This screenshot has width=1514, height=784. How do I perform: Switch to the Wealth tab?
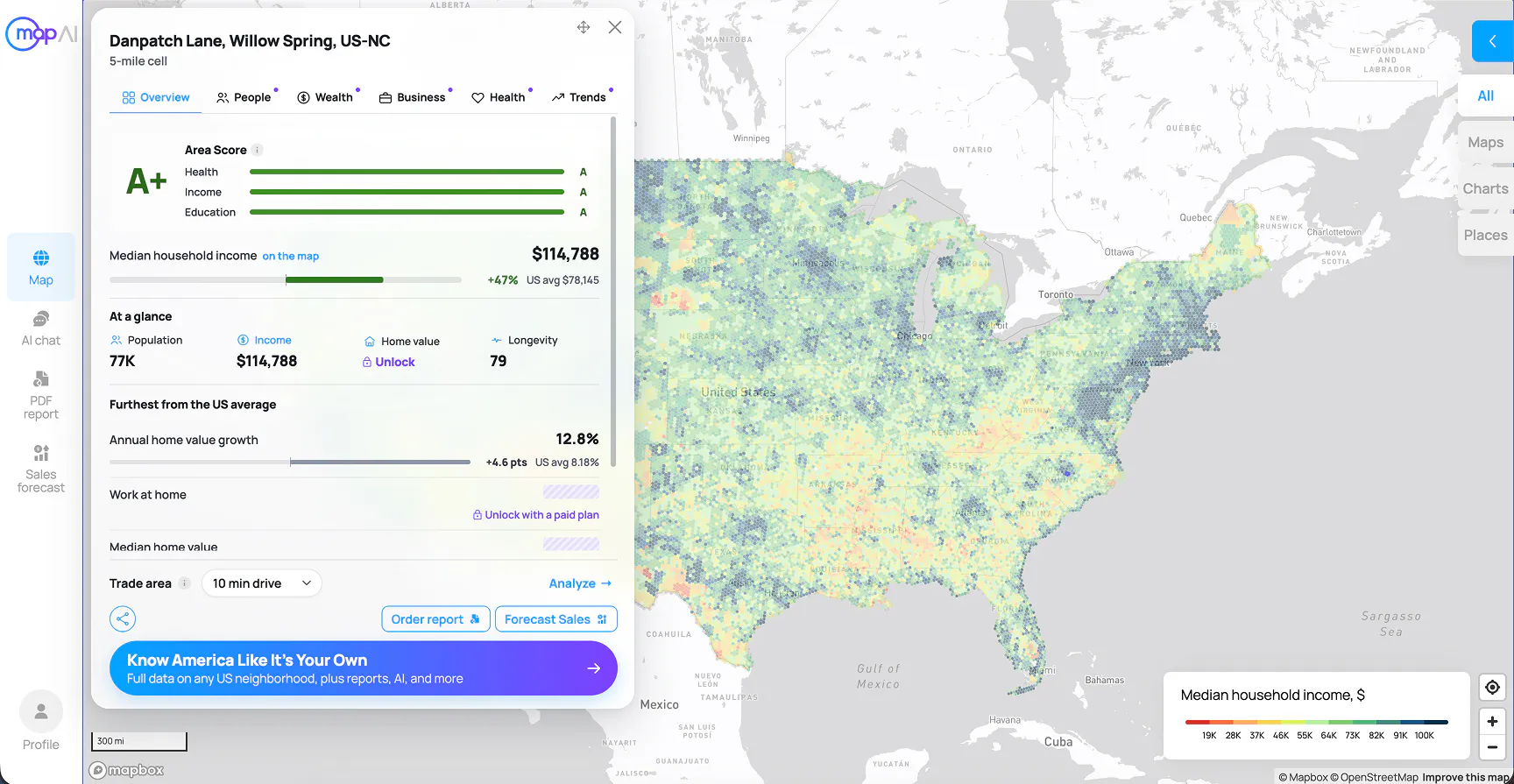[325, 97]
